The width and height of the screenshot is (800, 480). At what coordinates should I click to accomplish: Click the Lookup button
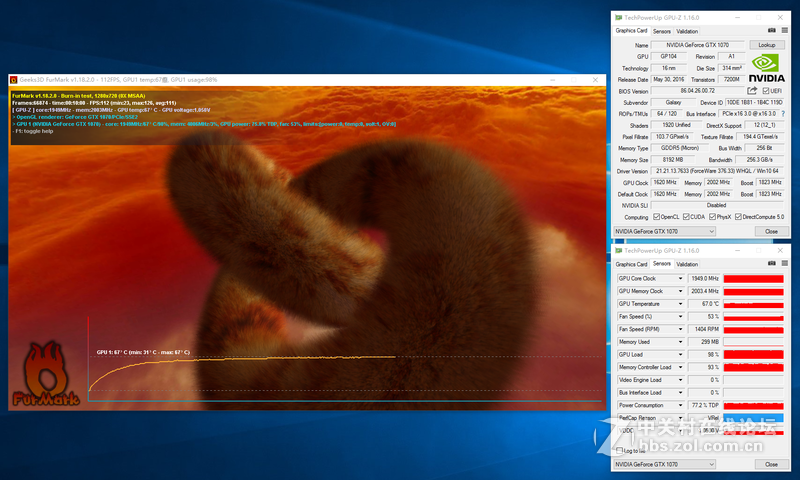coord(766,45)
